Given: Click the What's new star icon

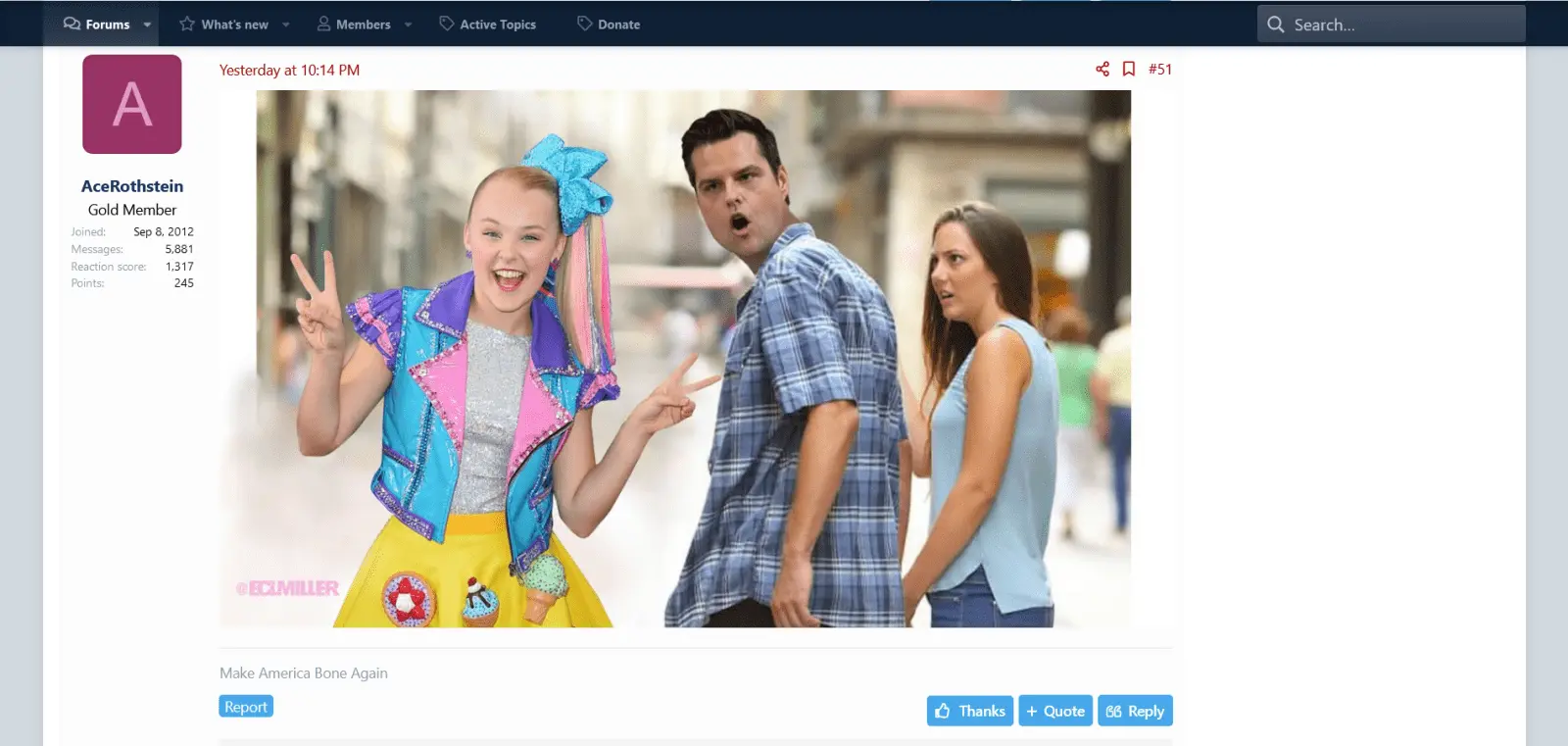Looking at the screenshot, I should [x=187, y=24].
